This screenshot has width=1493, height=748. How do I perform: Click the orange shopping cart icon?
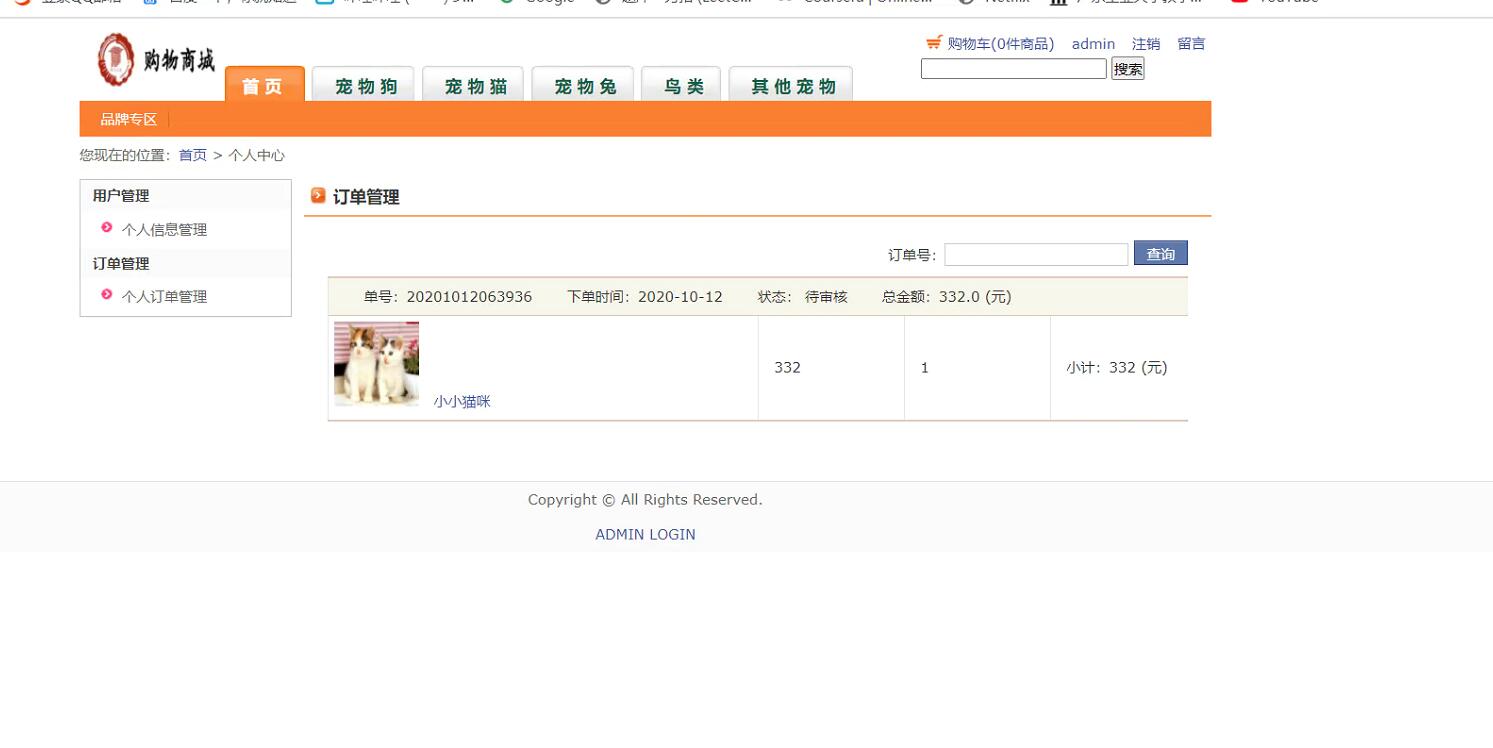[933, 42]
